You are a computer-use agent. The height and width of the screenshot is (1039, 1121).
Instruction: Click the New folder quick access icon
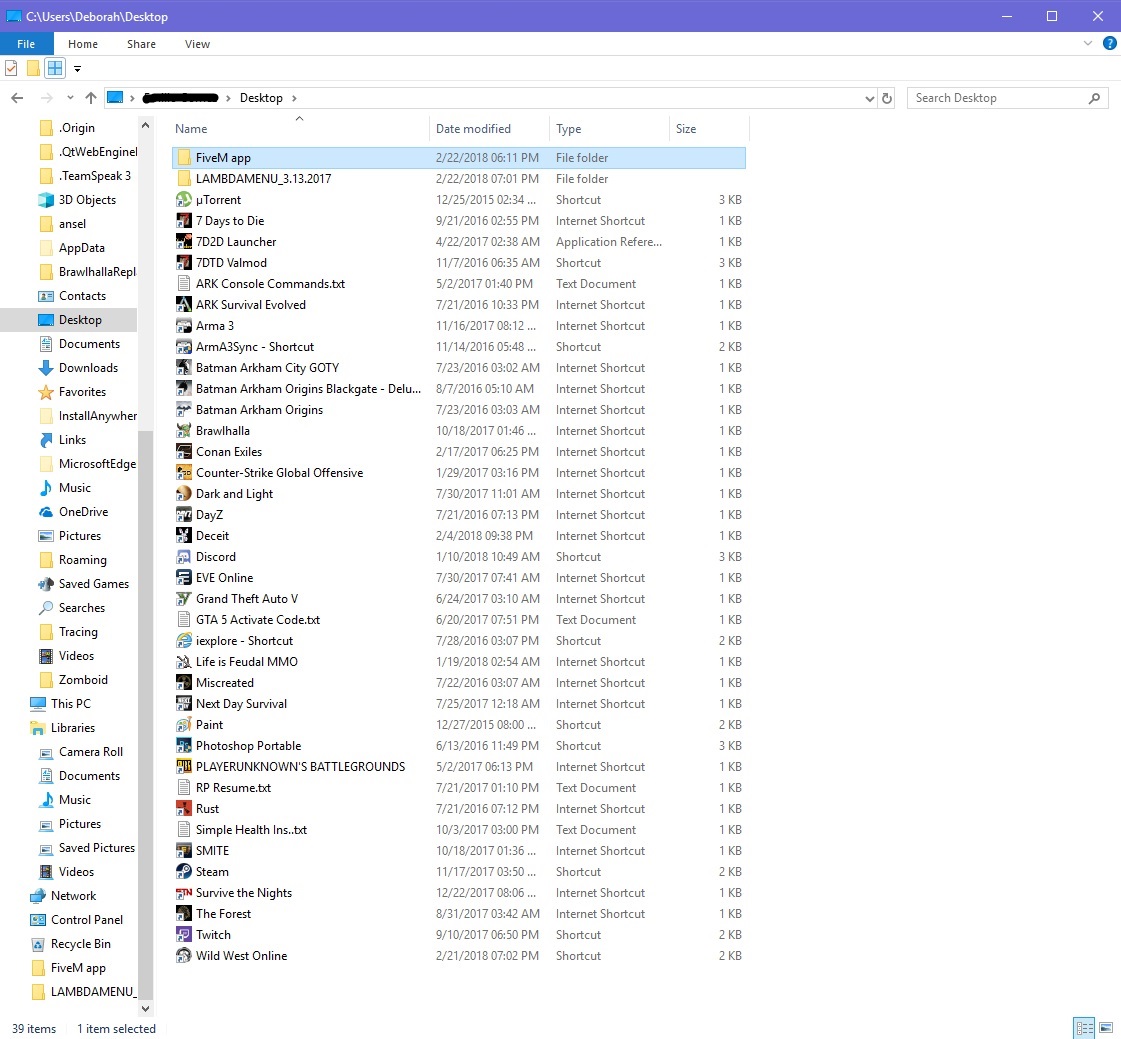[33, 69]
